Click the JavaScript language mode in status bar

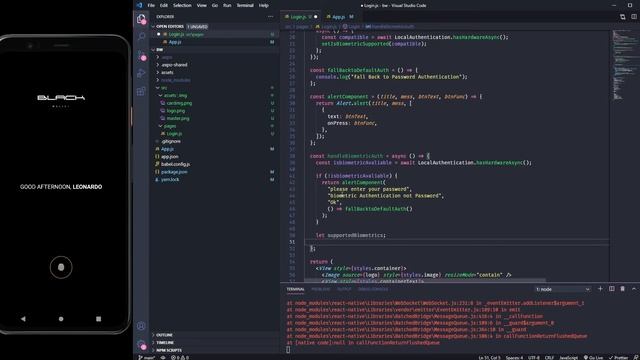[x=569, y=358]
